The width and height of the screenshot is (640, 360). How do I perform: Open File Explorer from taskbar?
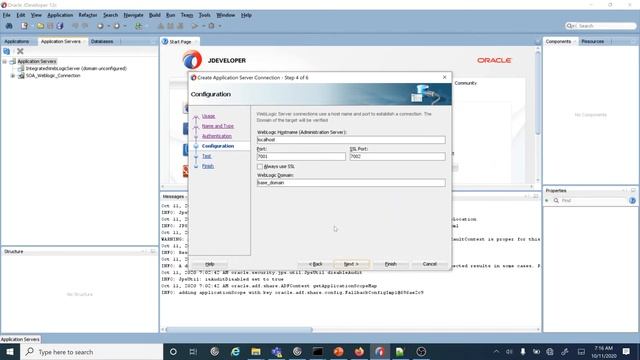click(x=256, y=351)
